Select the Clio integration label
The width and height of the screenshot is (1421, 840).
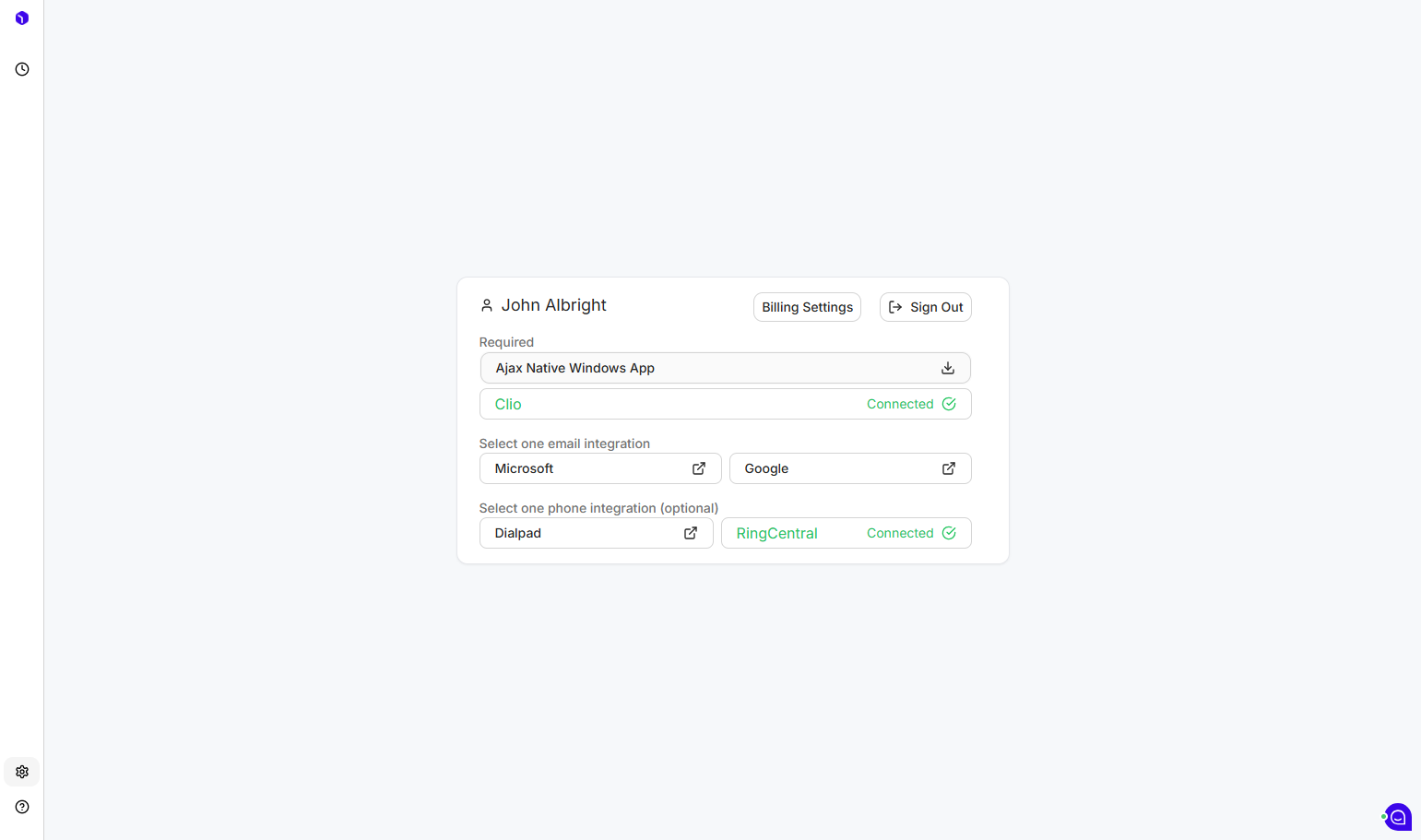(508, 404)
